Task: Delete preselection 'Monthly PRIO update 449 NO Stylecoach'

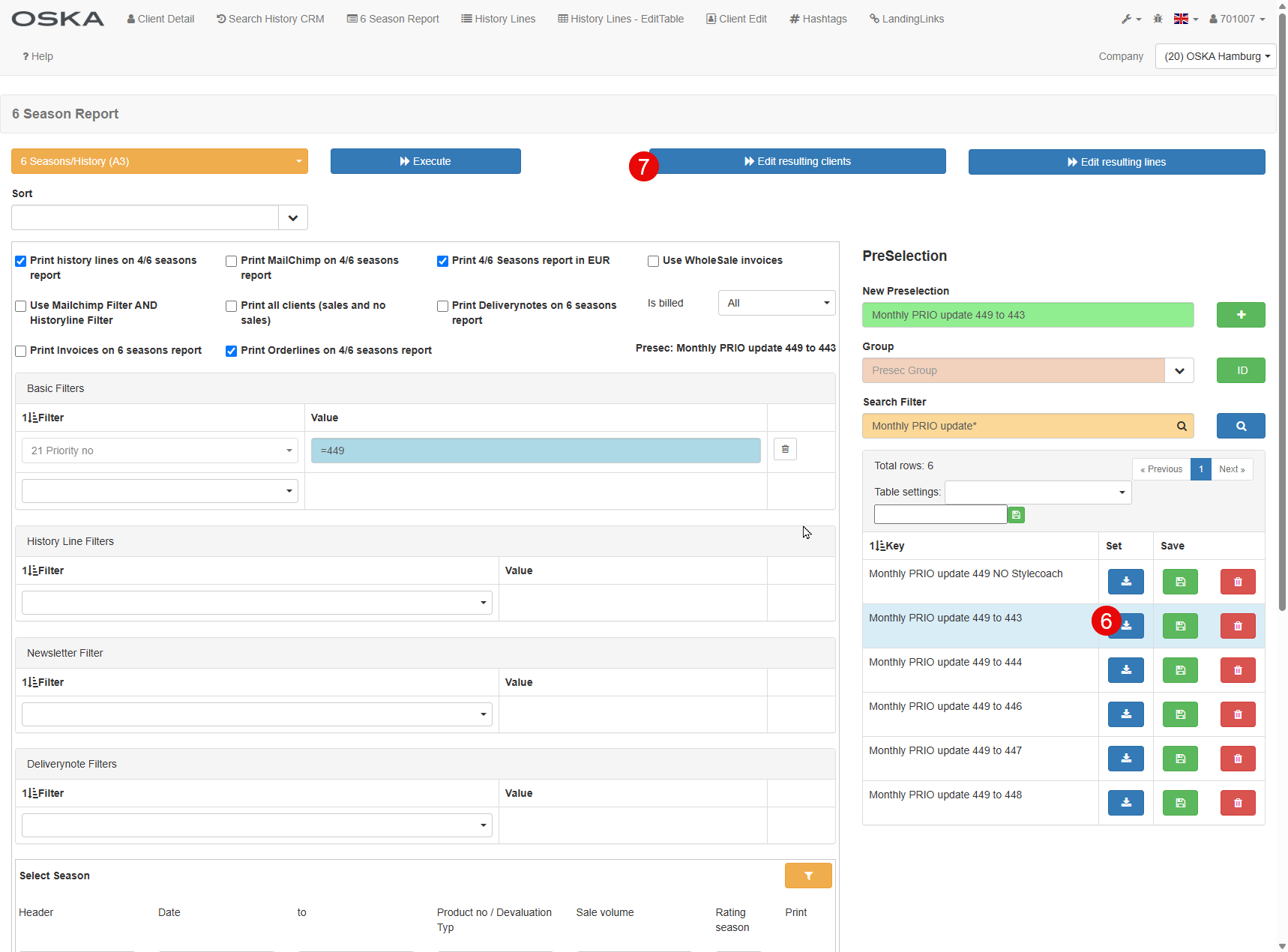Action: (x=1237, y=582)
